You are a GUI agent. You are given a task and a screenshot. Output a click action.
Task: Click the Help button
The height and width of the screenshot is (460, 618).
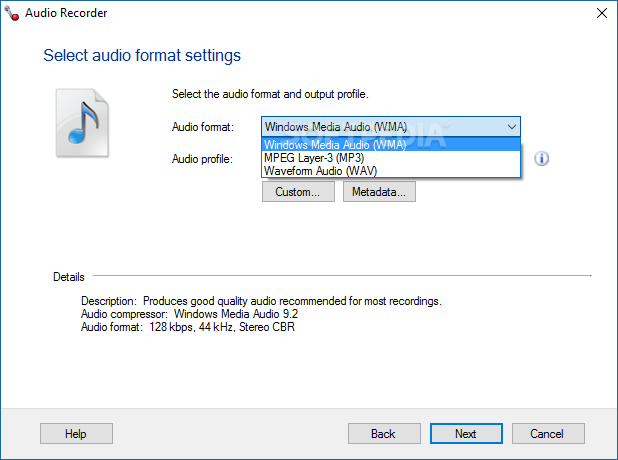[76, 434]
